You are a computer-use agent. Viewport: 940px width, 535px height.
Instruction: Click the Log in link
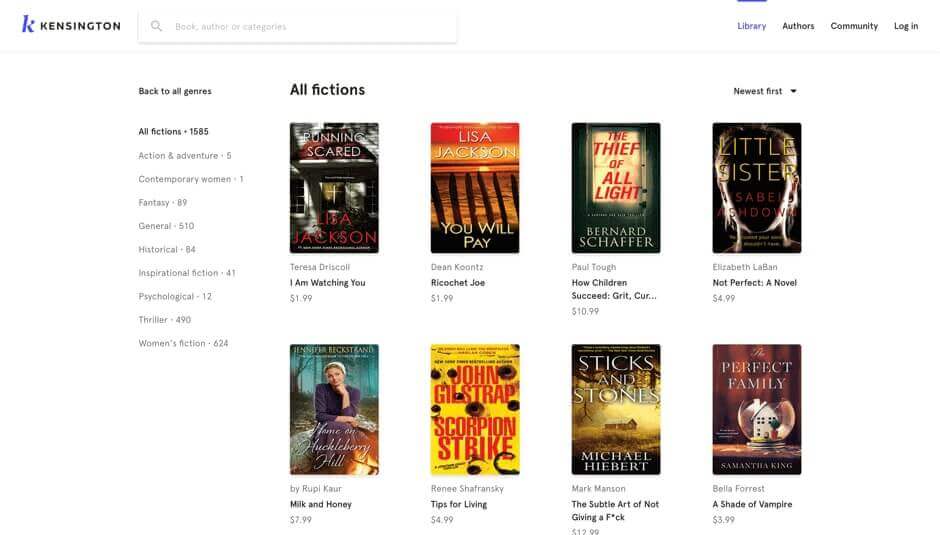tap(905, 26)
